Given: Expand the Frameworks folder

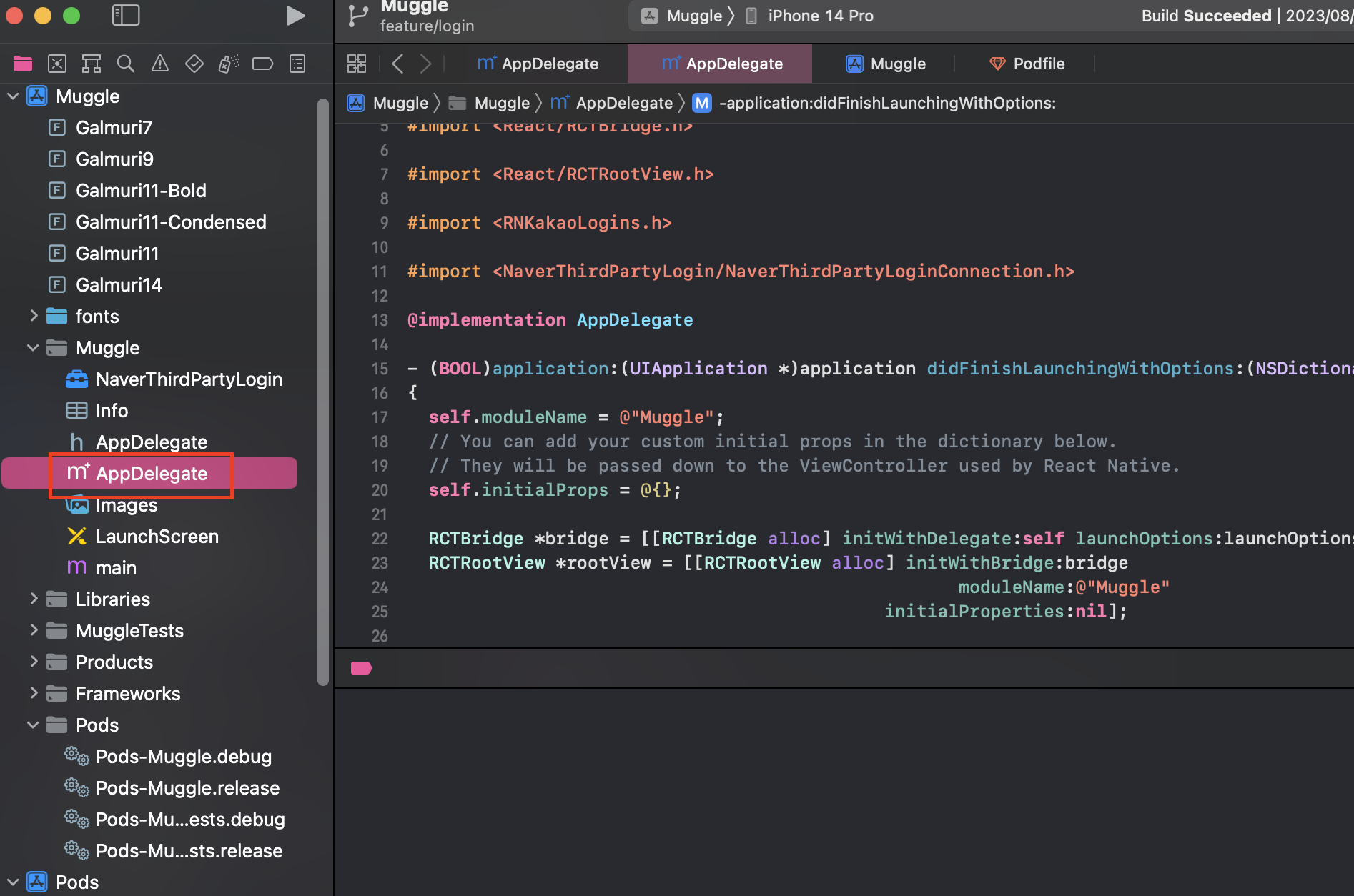Looking at the screenshot, I should coord(33,693).
